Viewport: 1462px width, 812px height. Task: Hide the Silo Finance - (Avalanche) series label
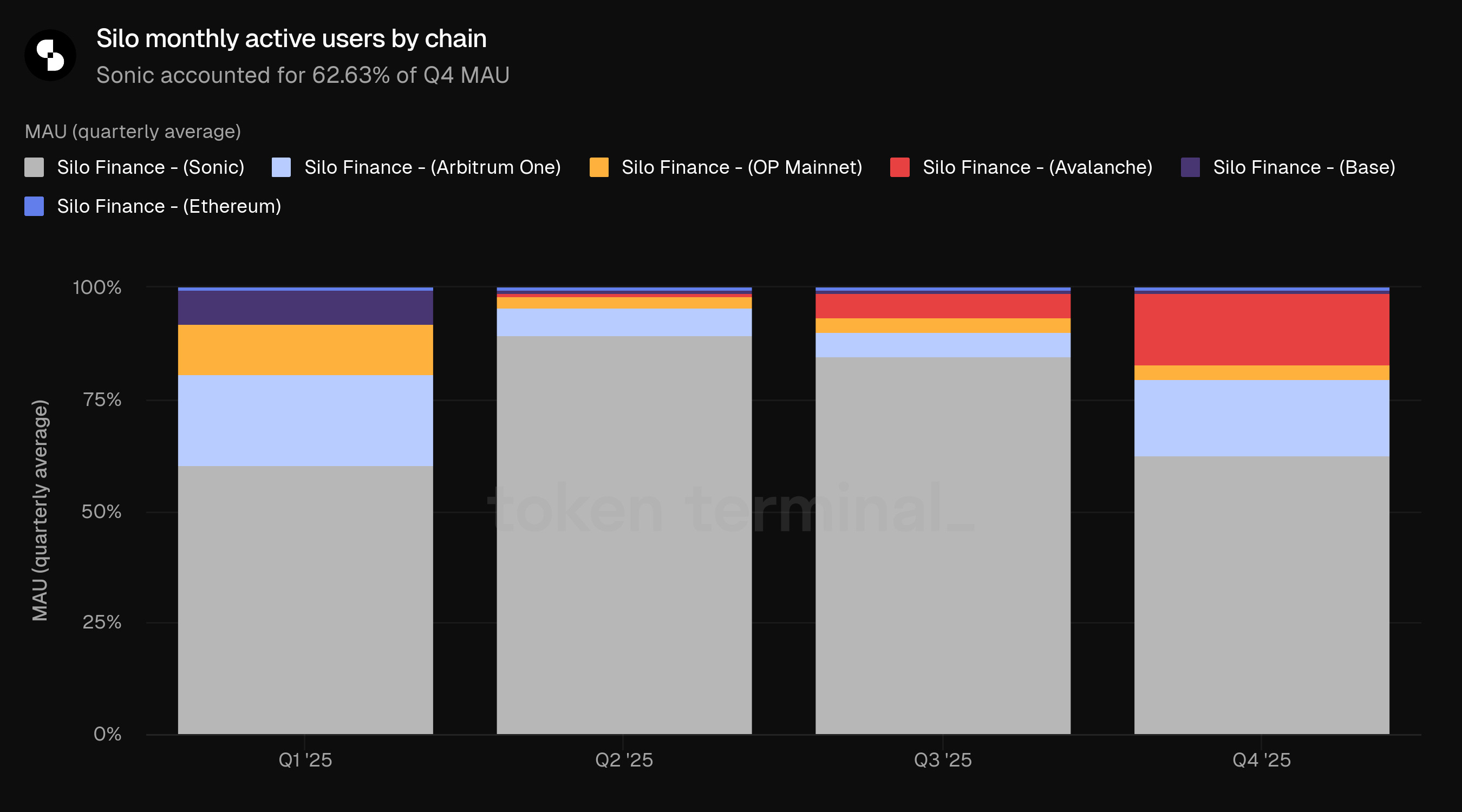1037,167
